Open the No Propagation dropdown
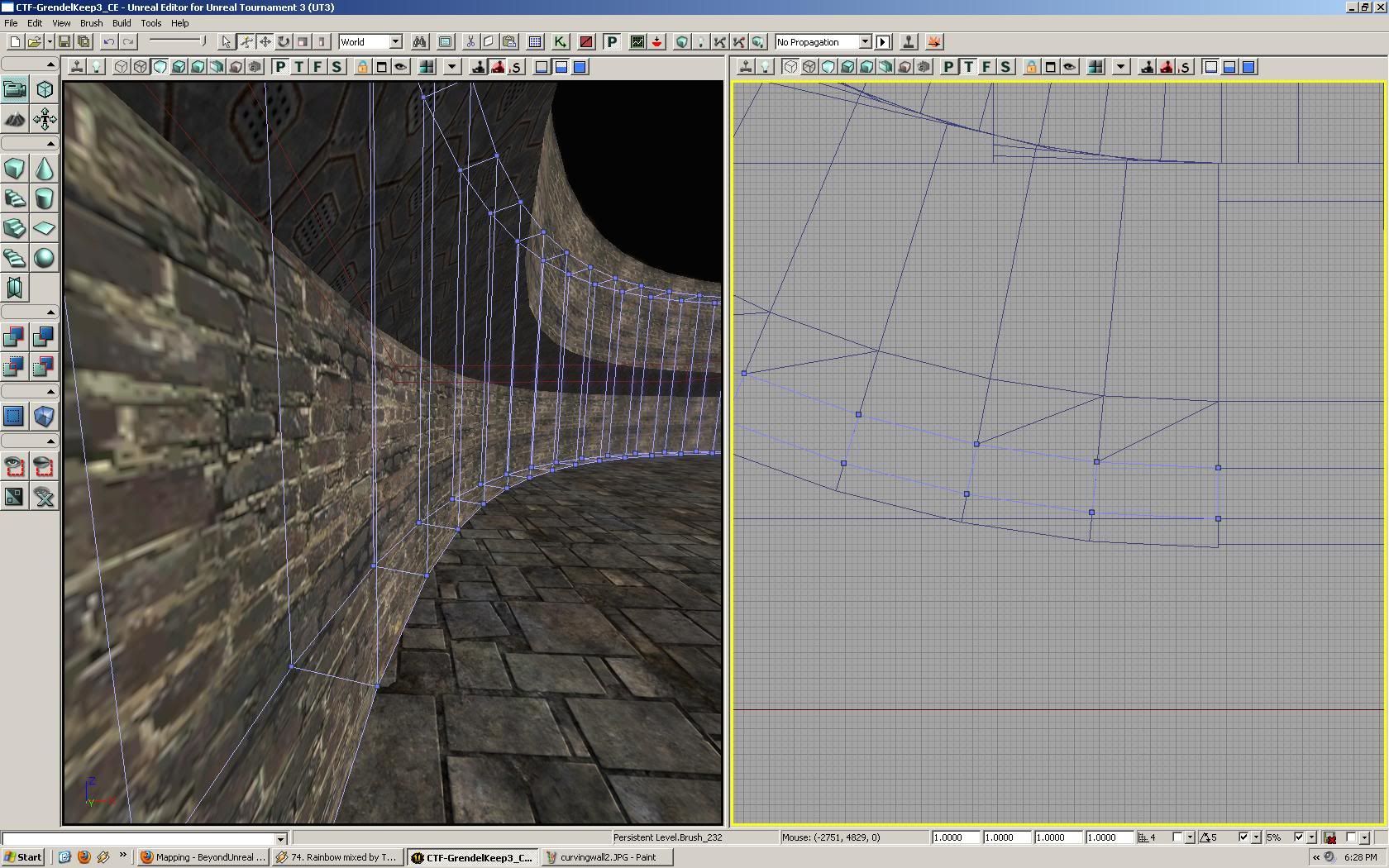This screenshot has width=1389, height=868. [x=865, y=42]
